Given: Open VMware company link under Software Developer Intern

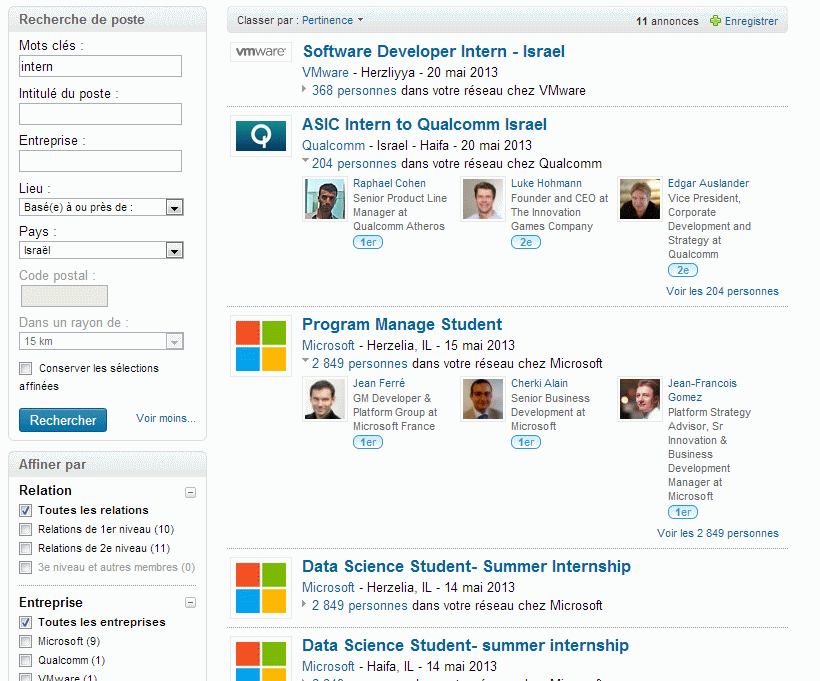Looking at the screenshot, I should pos(325,72).
